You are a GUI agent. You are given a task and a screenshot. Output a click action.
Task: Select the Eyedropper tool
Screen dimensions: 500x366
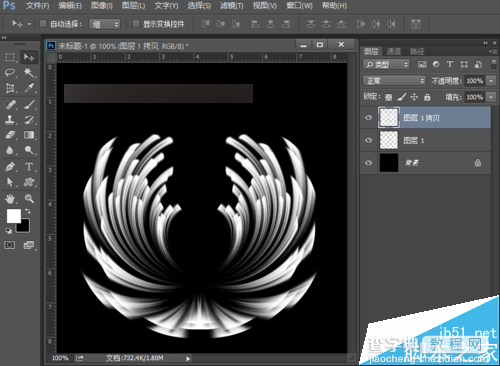pyautogui.click(x=29, y=88)
